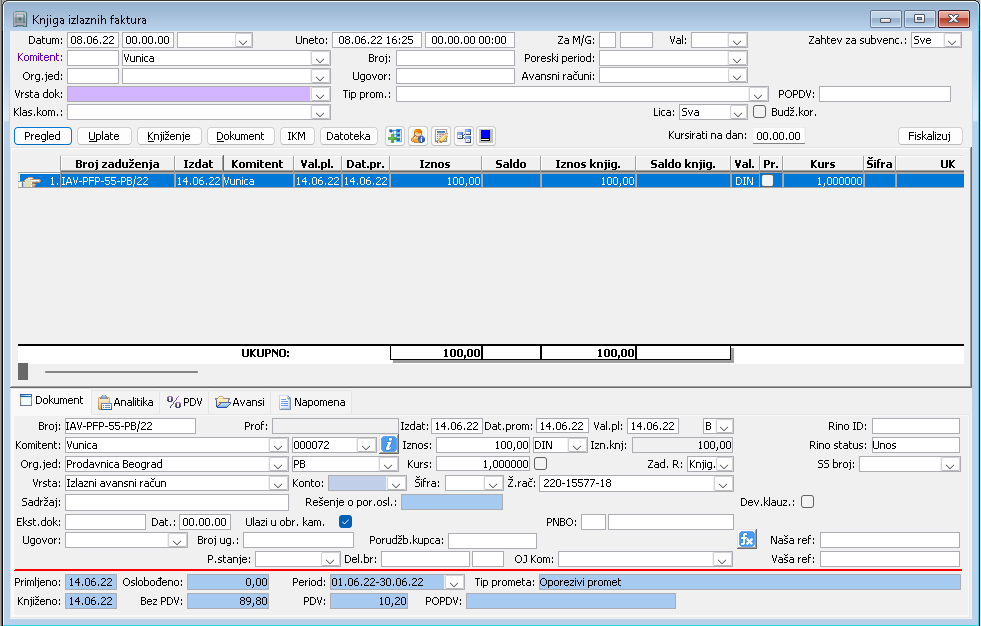Viewport: 981px width, 626px height.
Task: Click the blue book toolbar icon
Action: [486, 136]
